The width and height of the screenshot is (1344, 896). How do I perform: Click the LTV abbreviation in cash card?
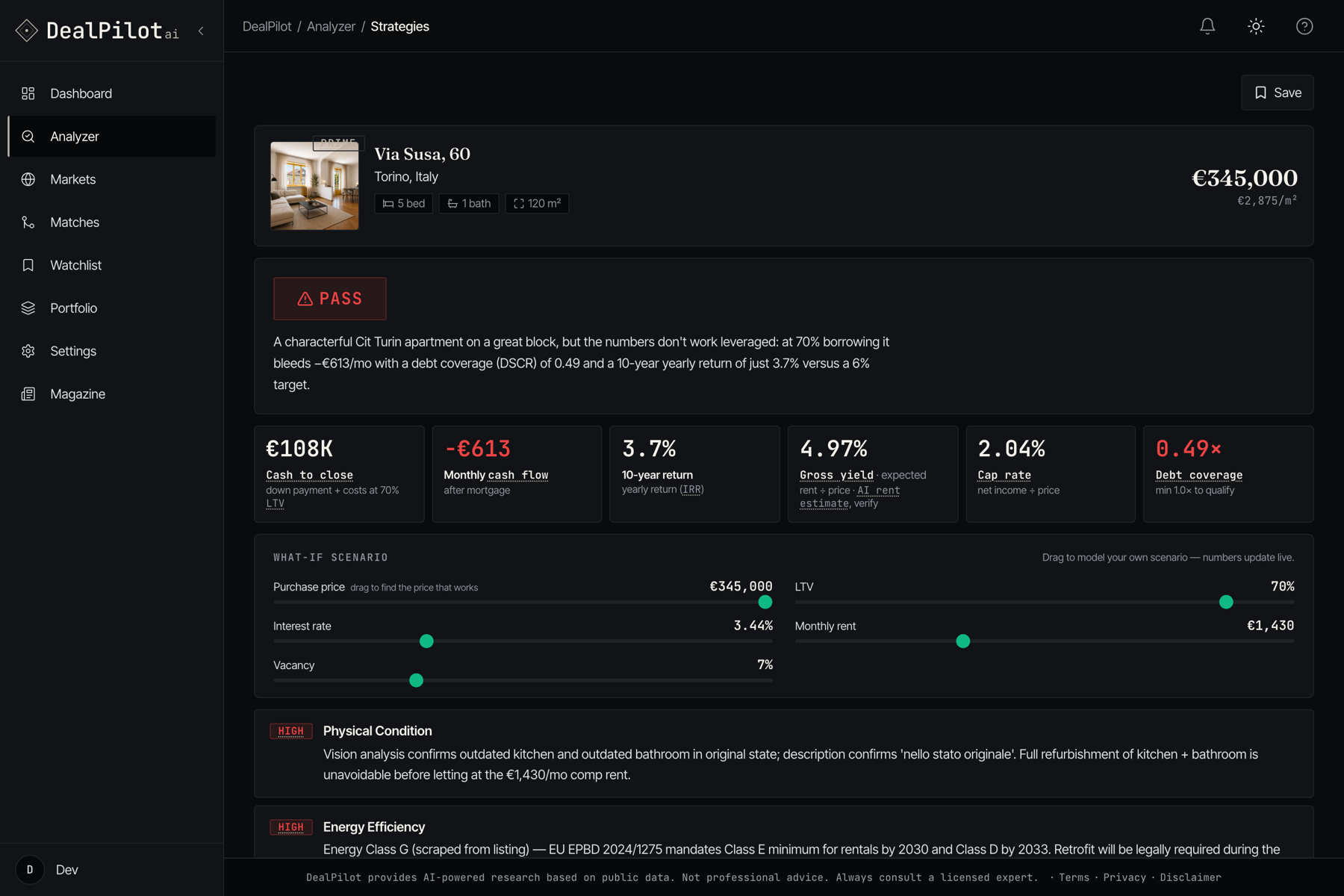(275, 504)
